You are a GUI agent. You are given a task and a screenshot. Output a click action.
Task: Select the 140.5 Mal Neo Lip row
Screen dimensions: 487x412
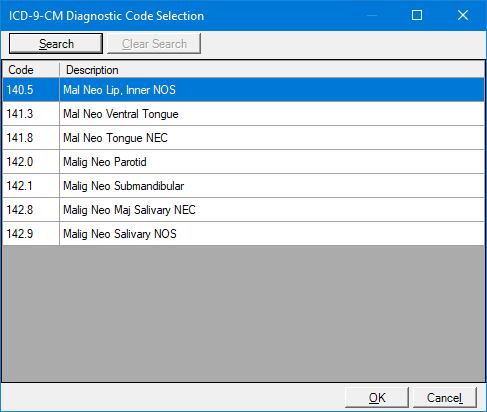click(243, 90)
